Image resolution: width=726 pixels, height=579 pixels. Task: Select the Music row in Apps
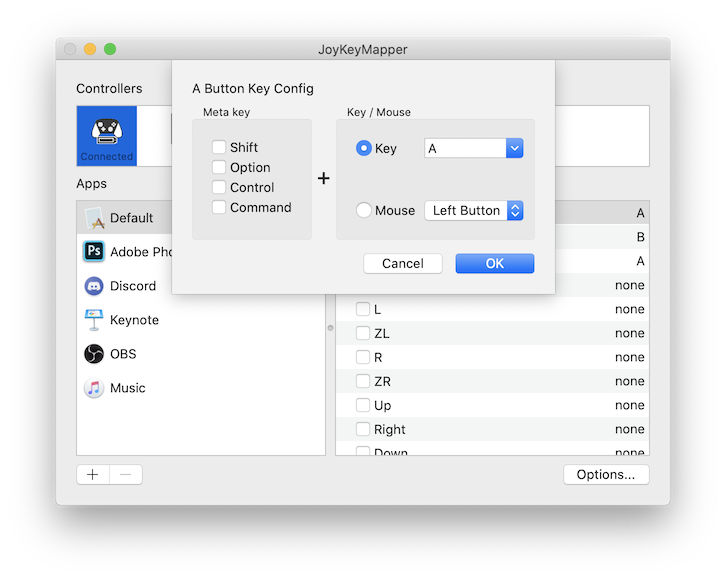[201, 388]
